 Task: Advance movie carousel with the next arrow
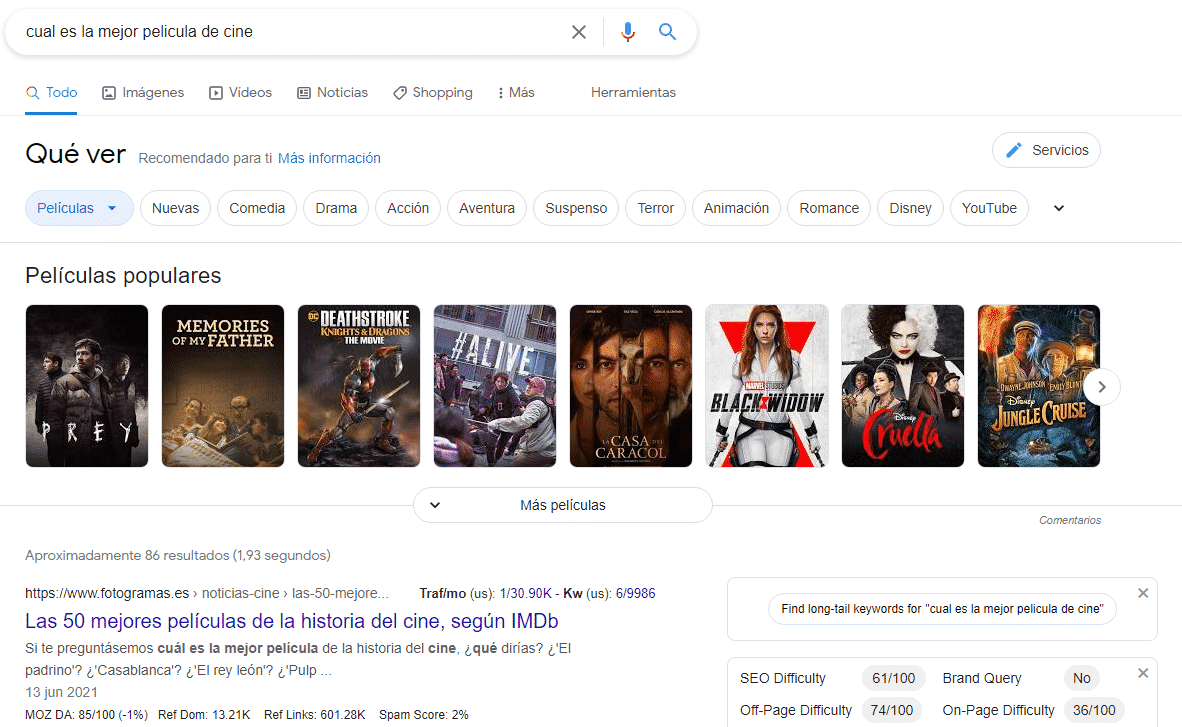[1102, 387]
